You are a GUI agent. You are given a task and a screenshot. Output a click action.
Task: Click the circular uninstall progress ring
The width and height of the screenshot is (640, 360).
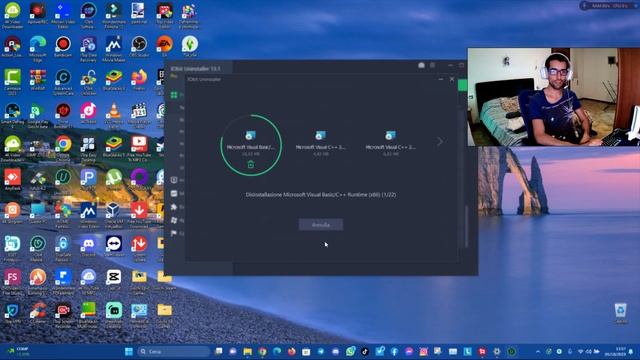click(251, 145)
